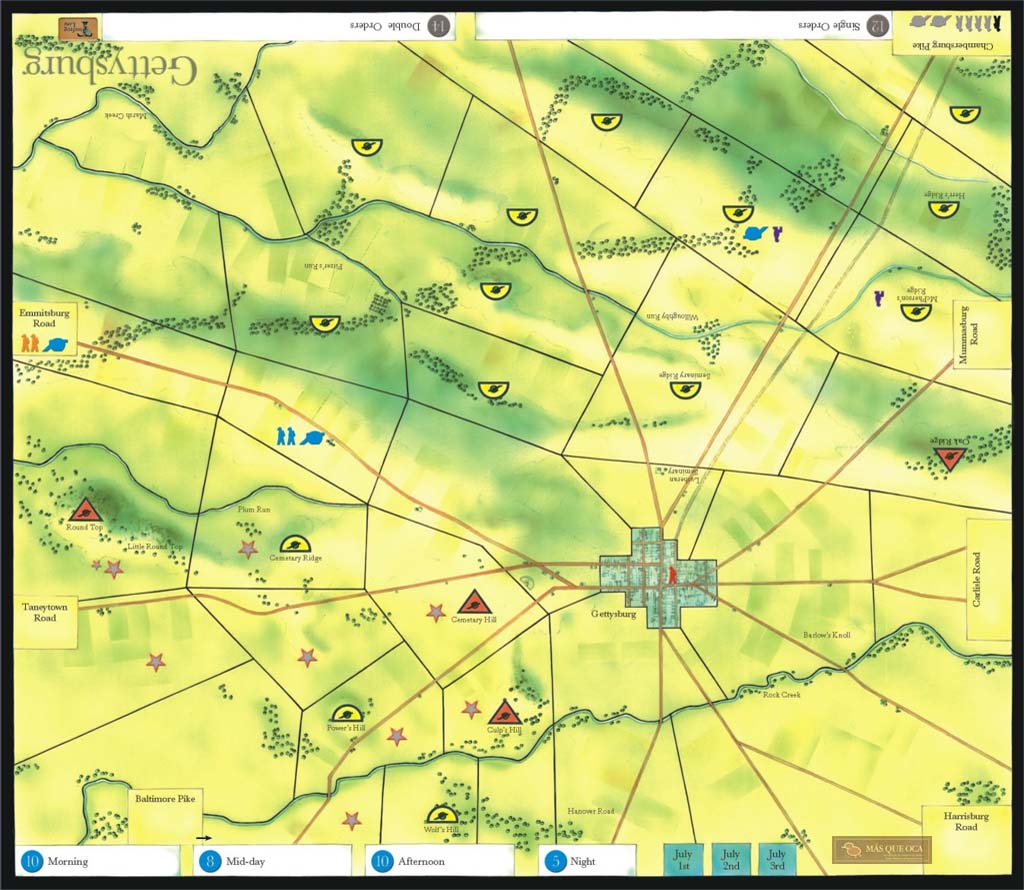Select the blue 10 circle next to Afternoon

point(382,861)
